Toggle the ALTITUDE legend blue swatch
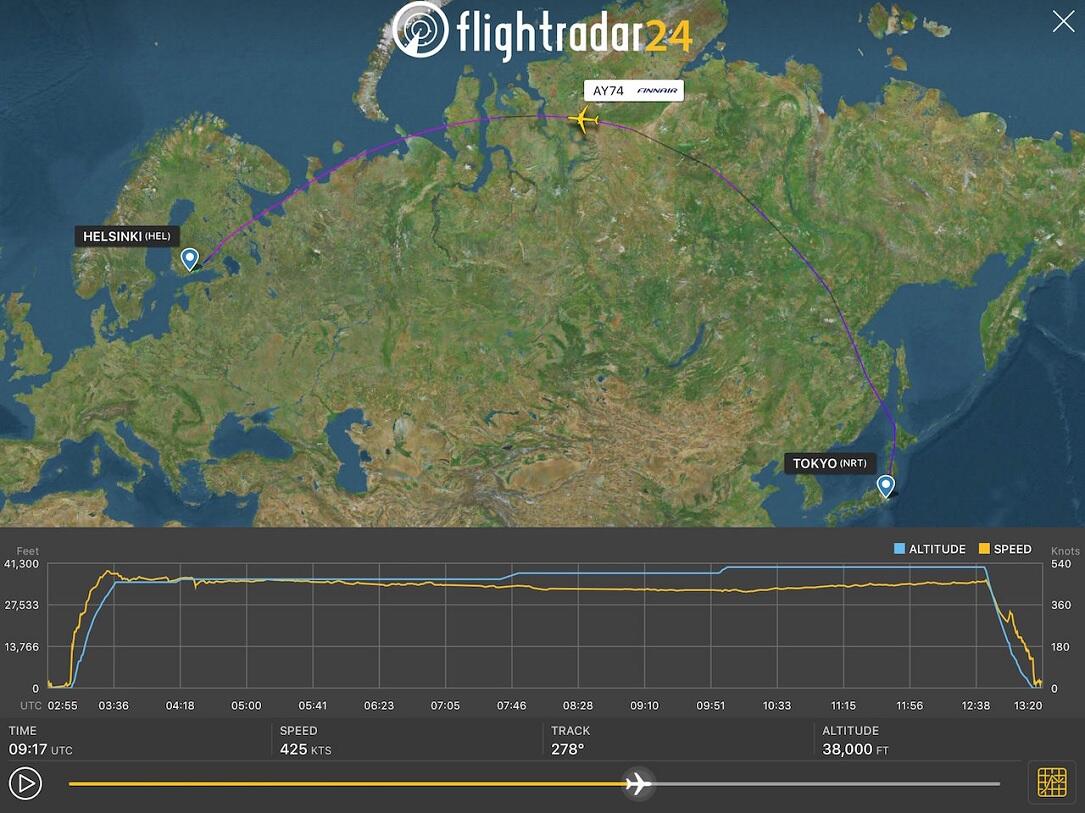1085x813 pixels. 899,549
